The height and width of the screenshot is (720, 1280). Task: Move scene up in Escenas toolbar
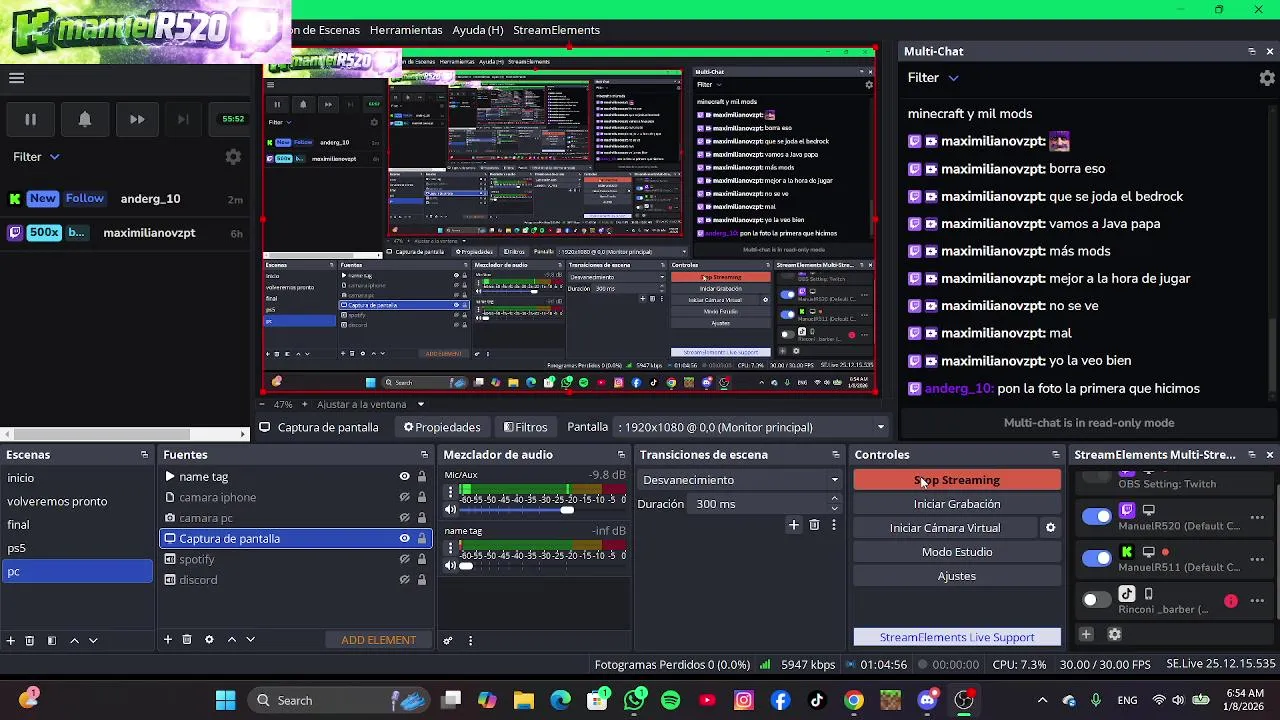74,640
